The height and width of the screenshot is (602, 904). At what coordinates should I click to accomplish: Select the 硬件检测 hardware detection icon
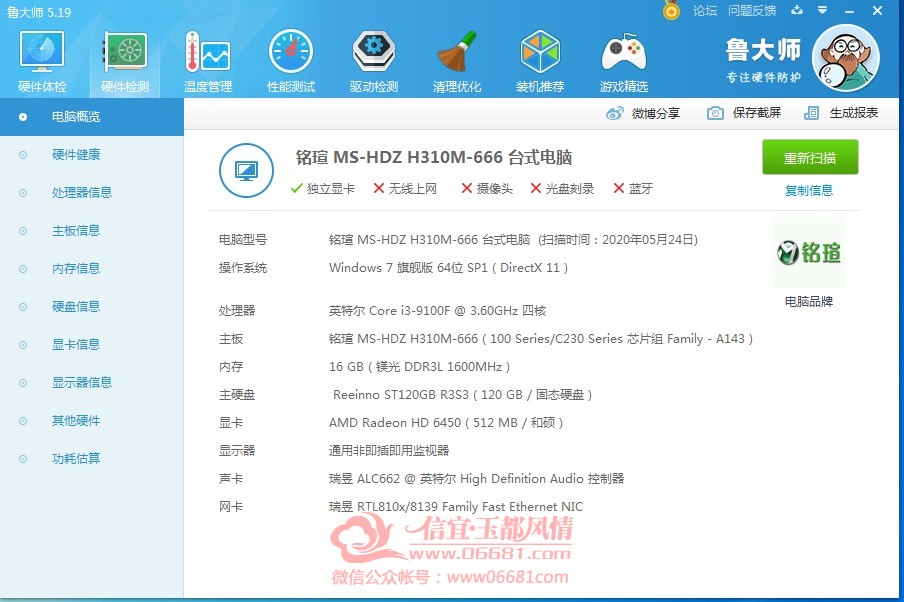coord(125,62)
